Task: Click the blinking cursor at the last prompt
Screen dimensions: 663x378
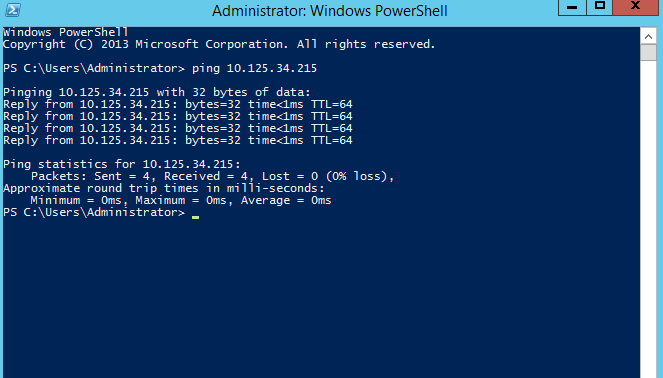Action: 195,217
